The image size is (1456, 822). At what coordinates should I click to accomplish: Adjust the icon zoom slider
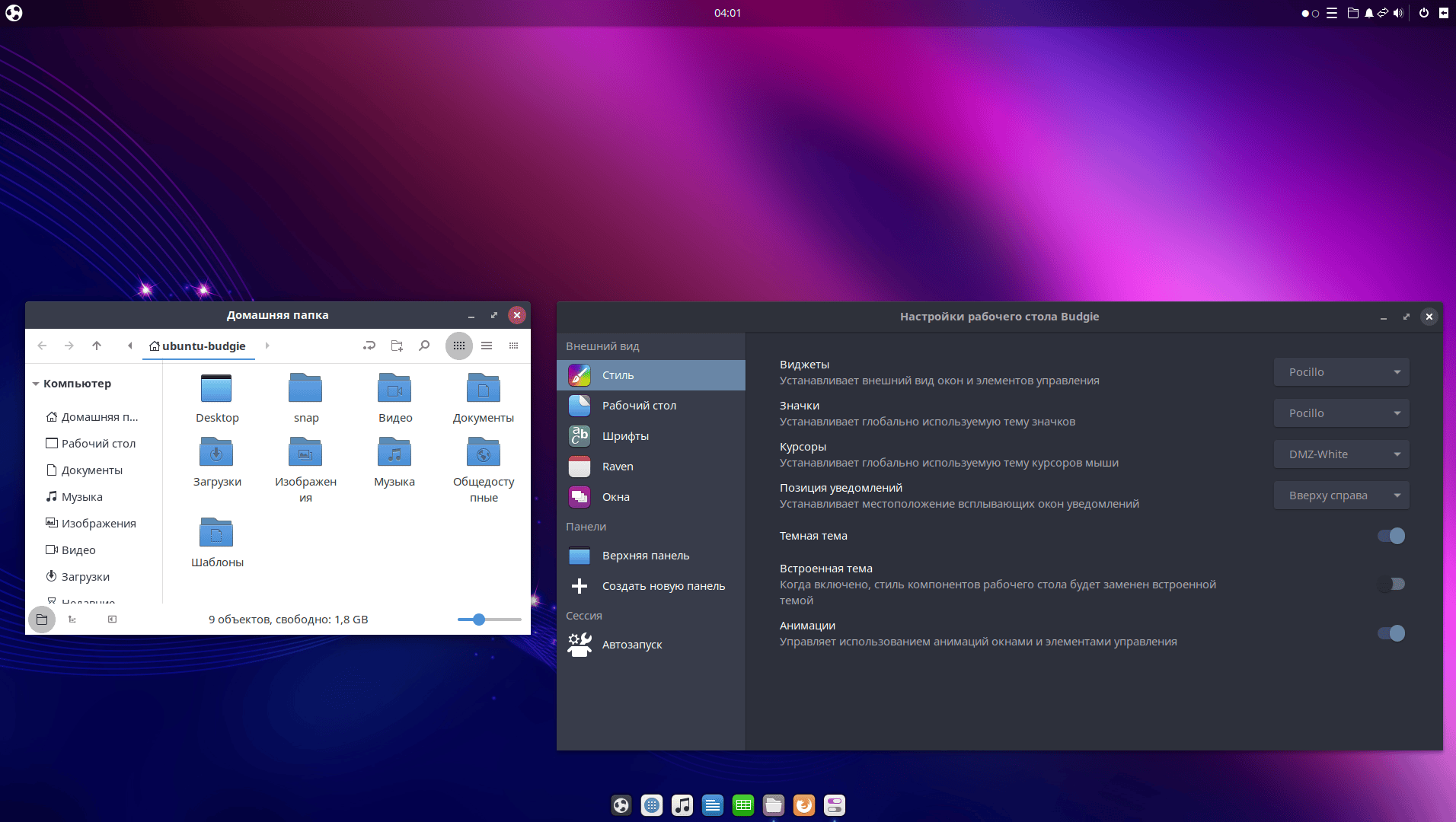pos(478,619)
